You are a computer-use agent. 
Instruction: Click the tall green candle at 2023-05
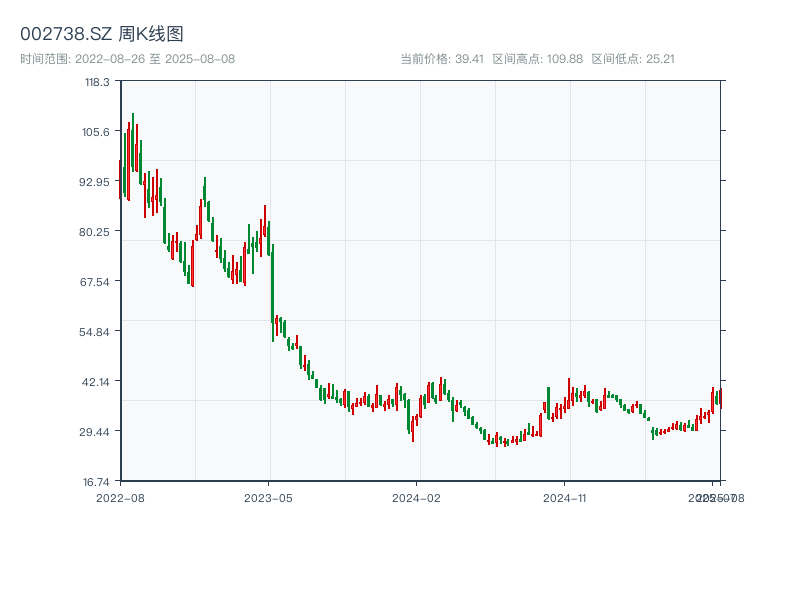click(272, 292)
